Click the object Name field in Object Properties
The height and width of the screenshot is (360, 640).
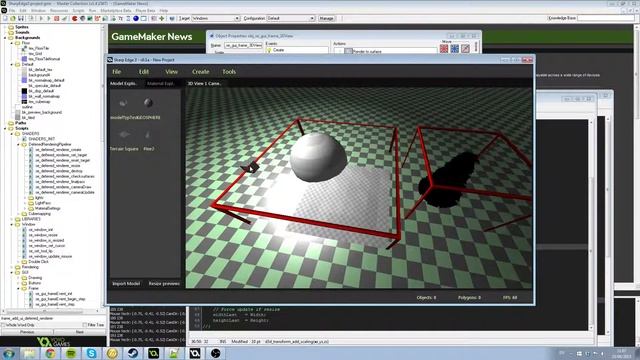point(243,45)
